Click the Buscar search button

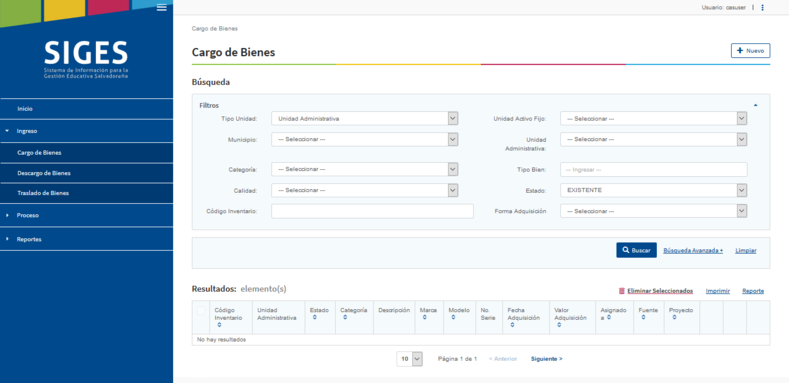tap(636, 250)
